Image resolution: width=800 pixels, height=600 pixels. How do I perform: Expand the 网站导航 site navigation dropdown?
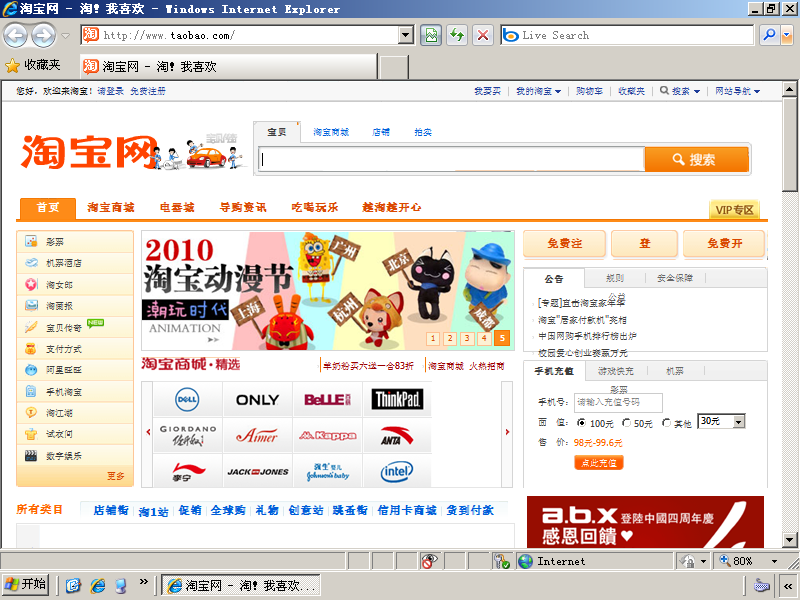[737, 91]
